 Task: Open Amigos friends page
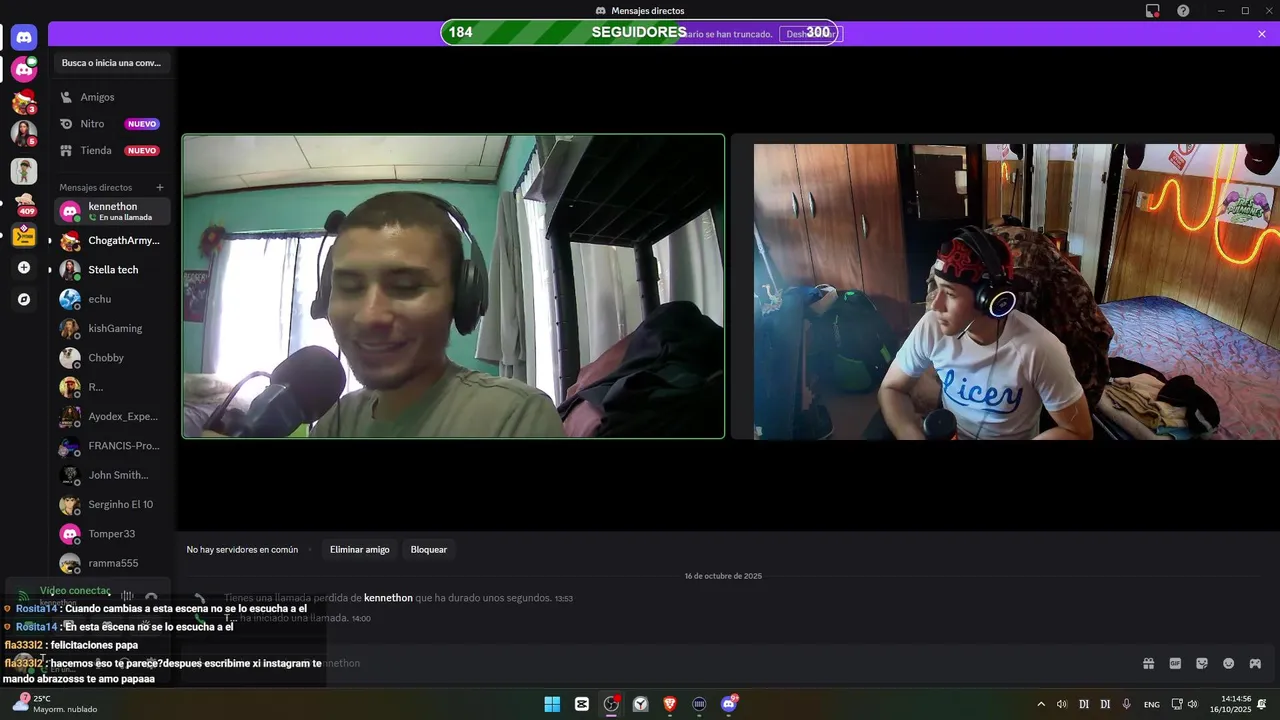[x=112, y=97]
